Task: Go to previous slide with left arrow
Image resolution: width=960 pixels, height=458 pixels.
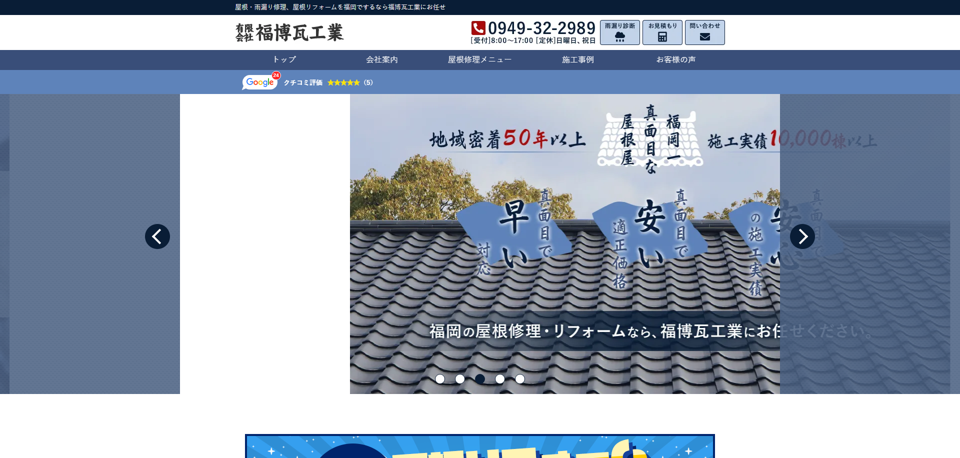Action: (157, 236)
